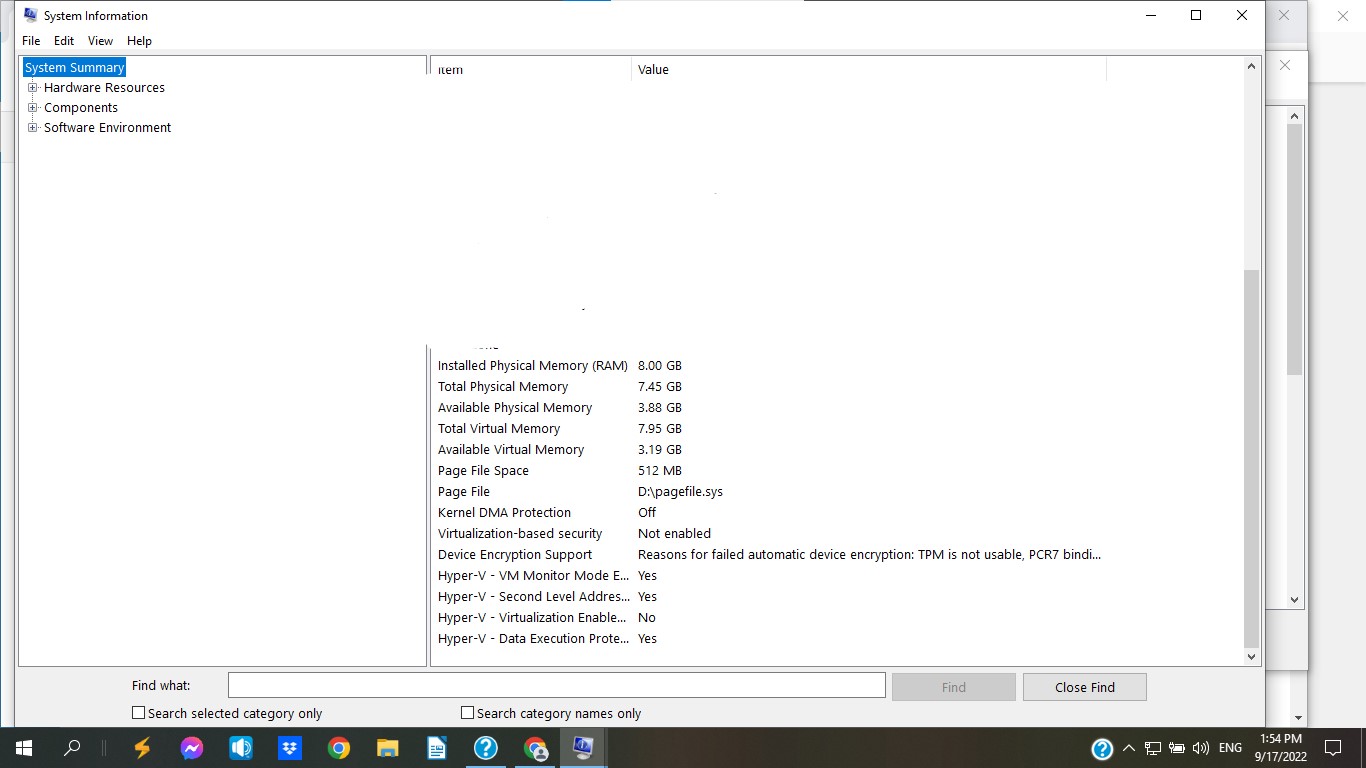The image size is (1366, 768).
Task: Click the scroll-down arrow of the value pane
Action: (1251, 656)
